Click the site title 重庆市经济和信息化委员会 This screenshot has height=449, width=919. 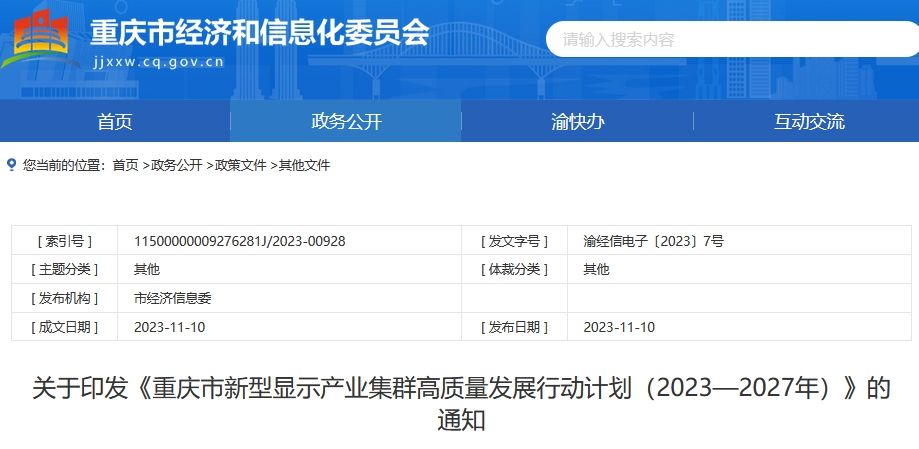pyautogui.click(x=259, y=32)
